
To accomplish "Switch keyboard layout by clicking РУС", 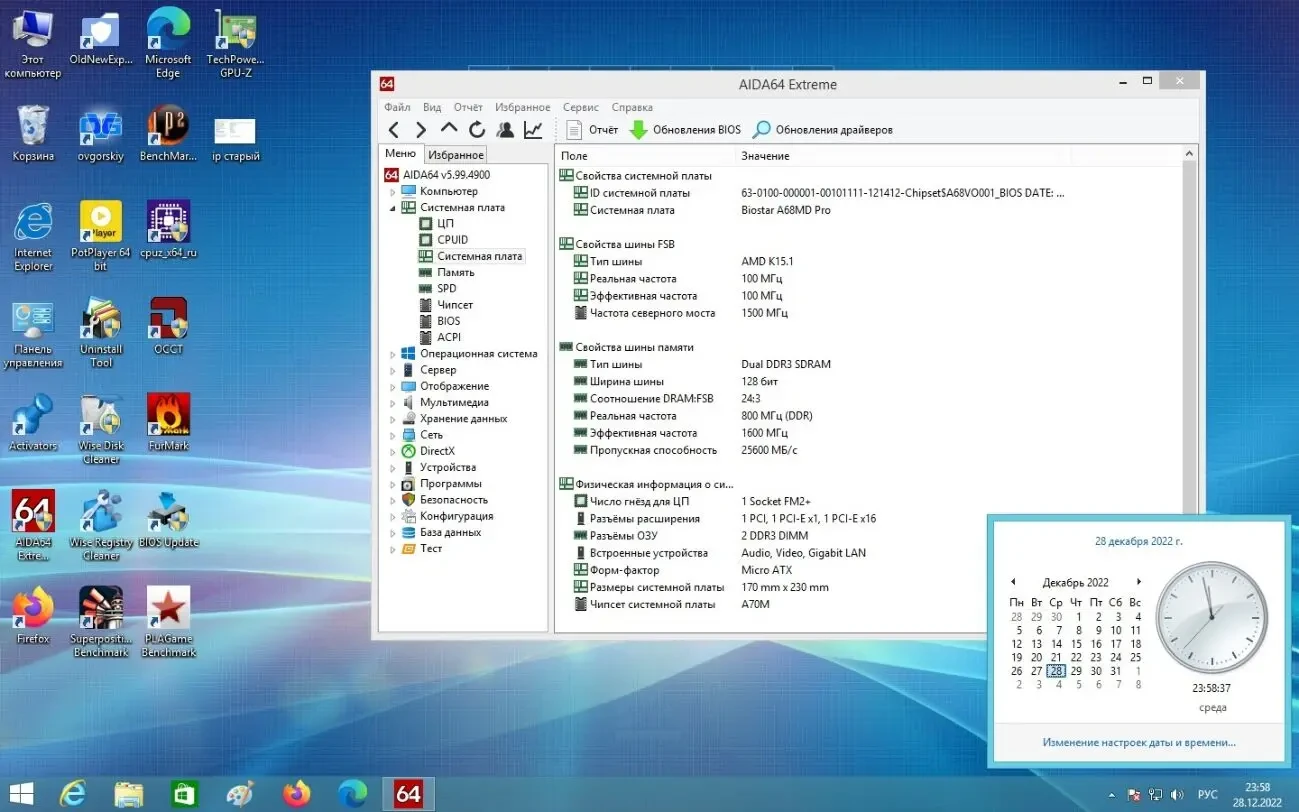I will 1209,795.
